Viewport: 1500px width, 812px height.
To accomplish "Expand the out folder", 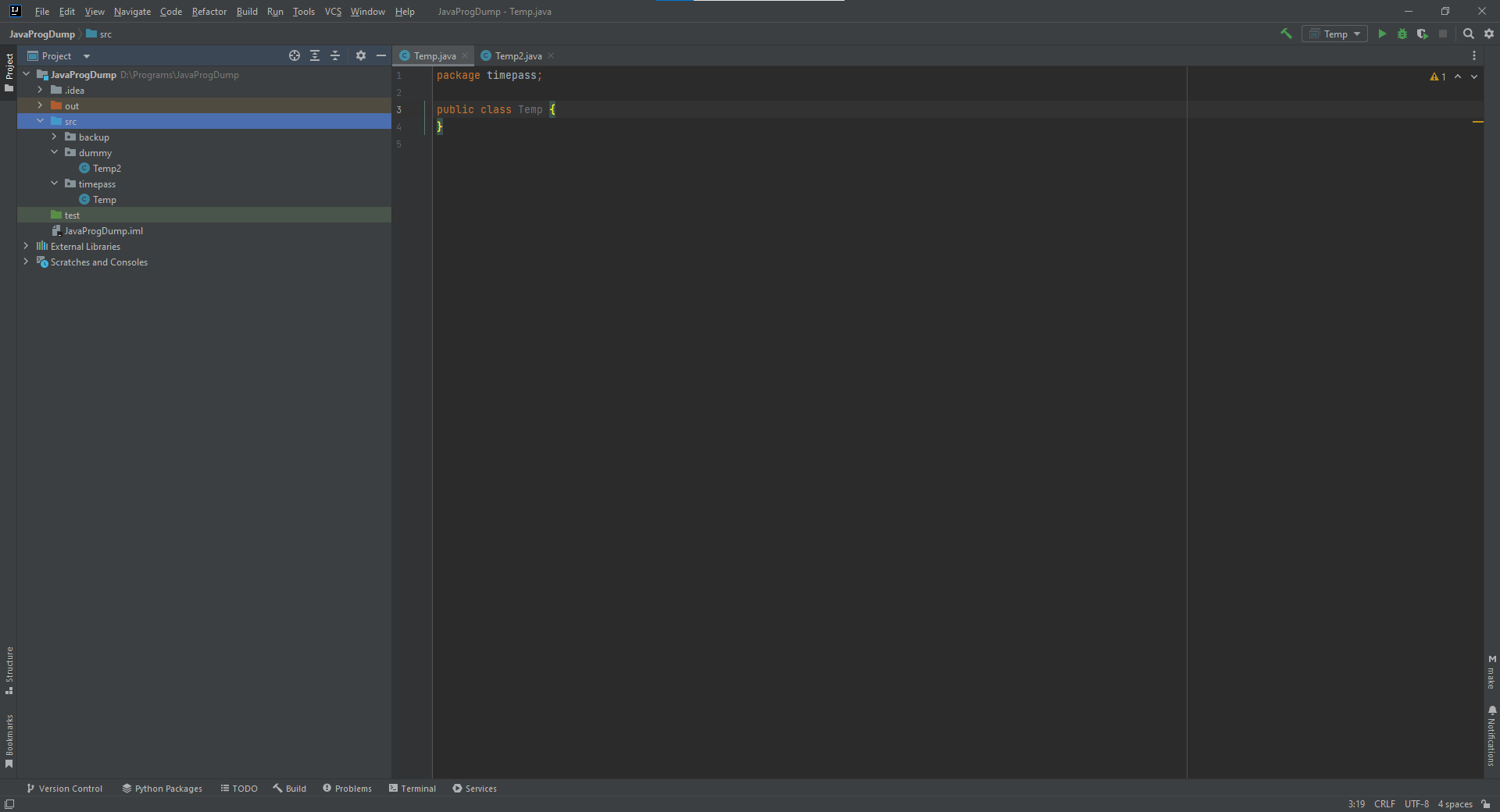I will click(x=40, y=105).
